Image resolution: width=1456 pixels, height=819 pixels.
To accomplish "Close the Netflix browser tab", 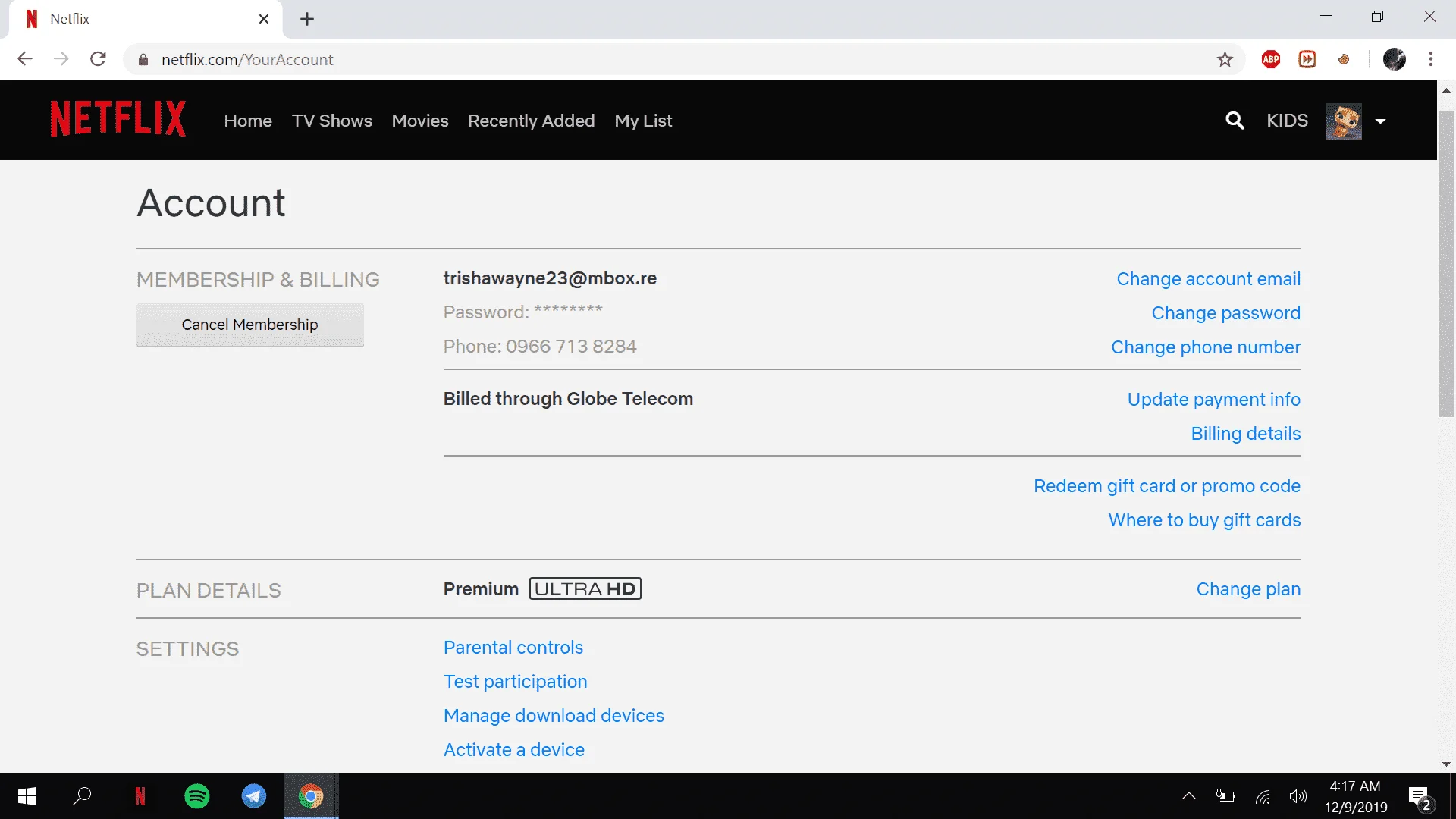I will coord(264,19).
